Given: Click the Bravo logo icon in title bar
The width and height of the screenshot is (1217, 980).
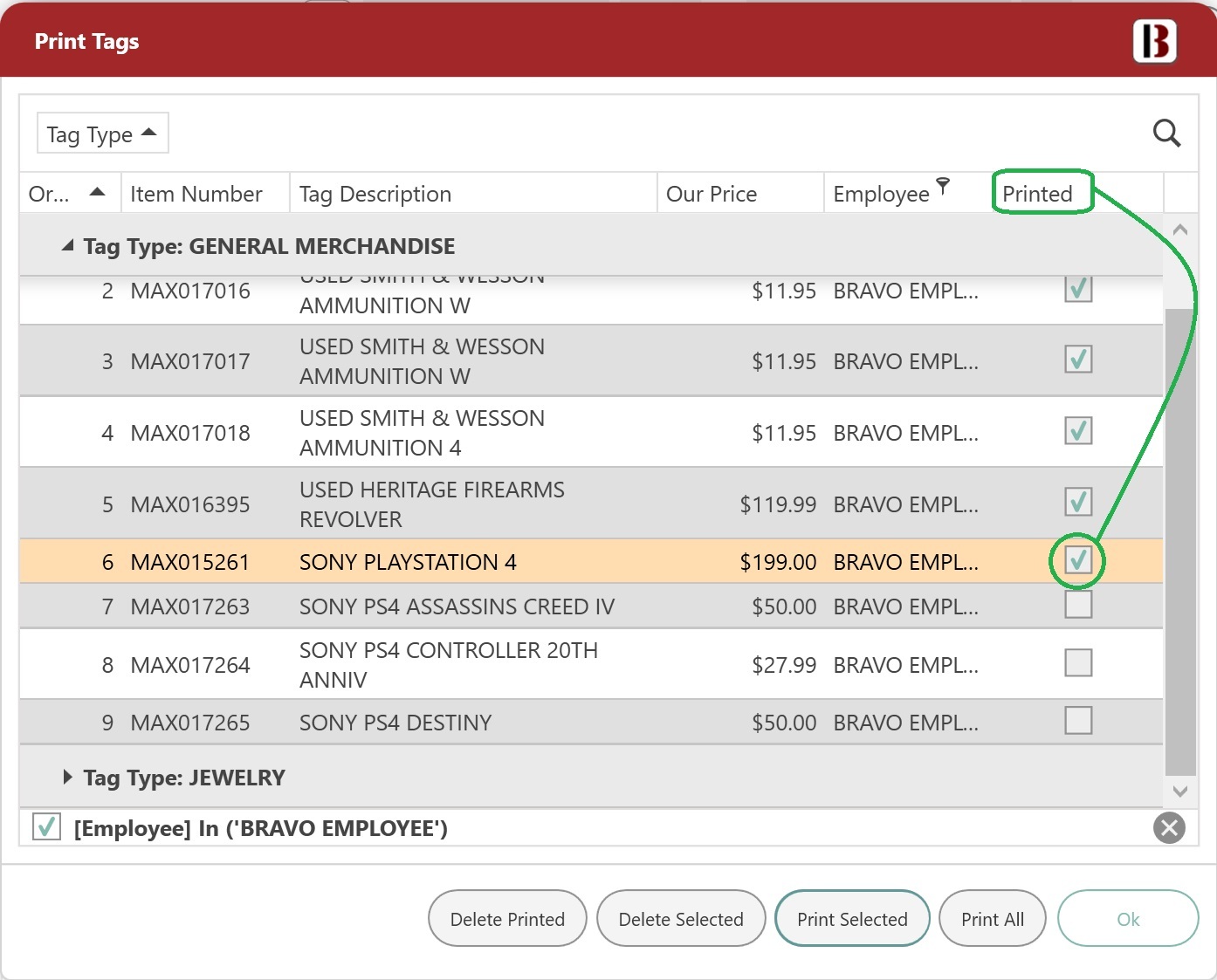Looking at the screenshot, I should [x=1155, y=41].
